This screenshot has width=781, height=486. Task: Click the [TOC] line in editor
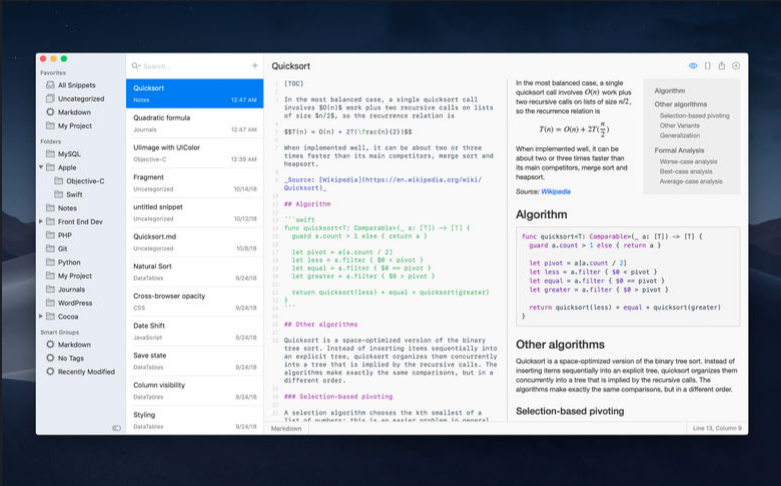pos(293,84)
